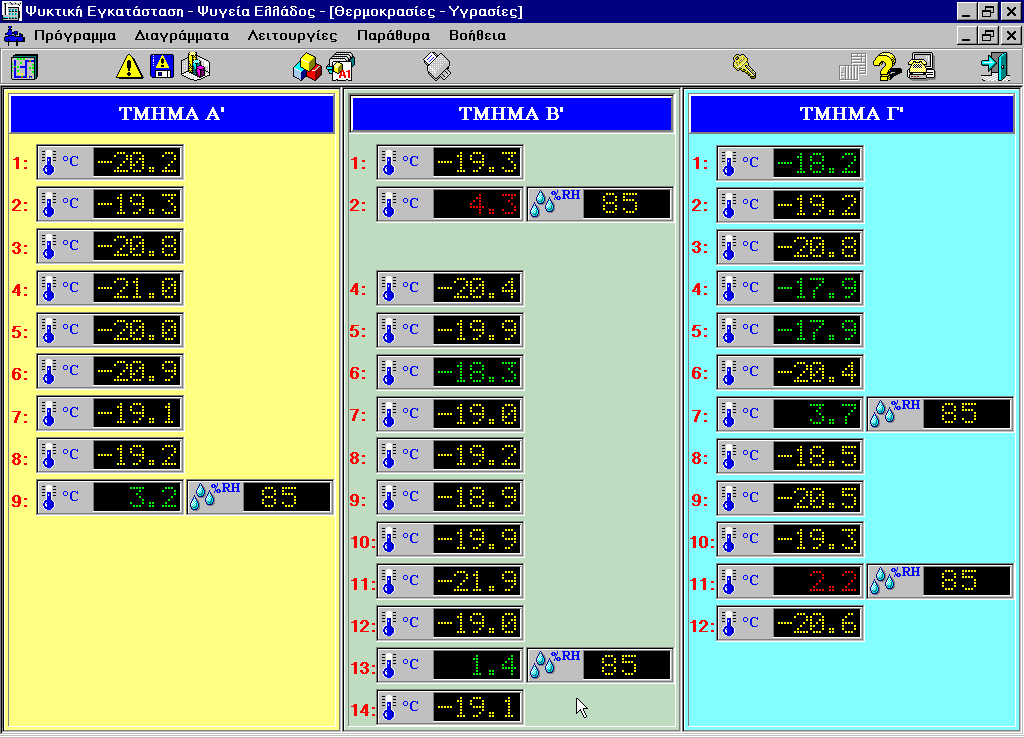Image resolution: width=1024 pixels, height=738 pixels.
Task: Click the ΤΜΗΜΑ Α' header button
Action: [172, 114]
